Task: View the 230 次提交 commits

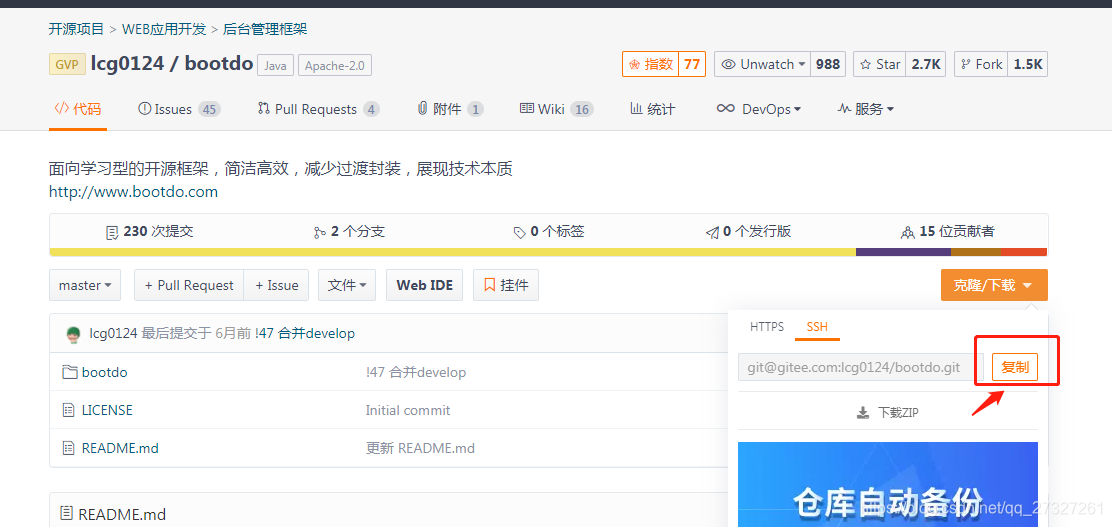Action: (x=149, y=231)
